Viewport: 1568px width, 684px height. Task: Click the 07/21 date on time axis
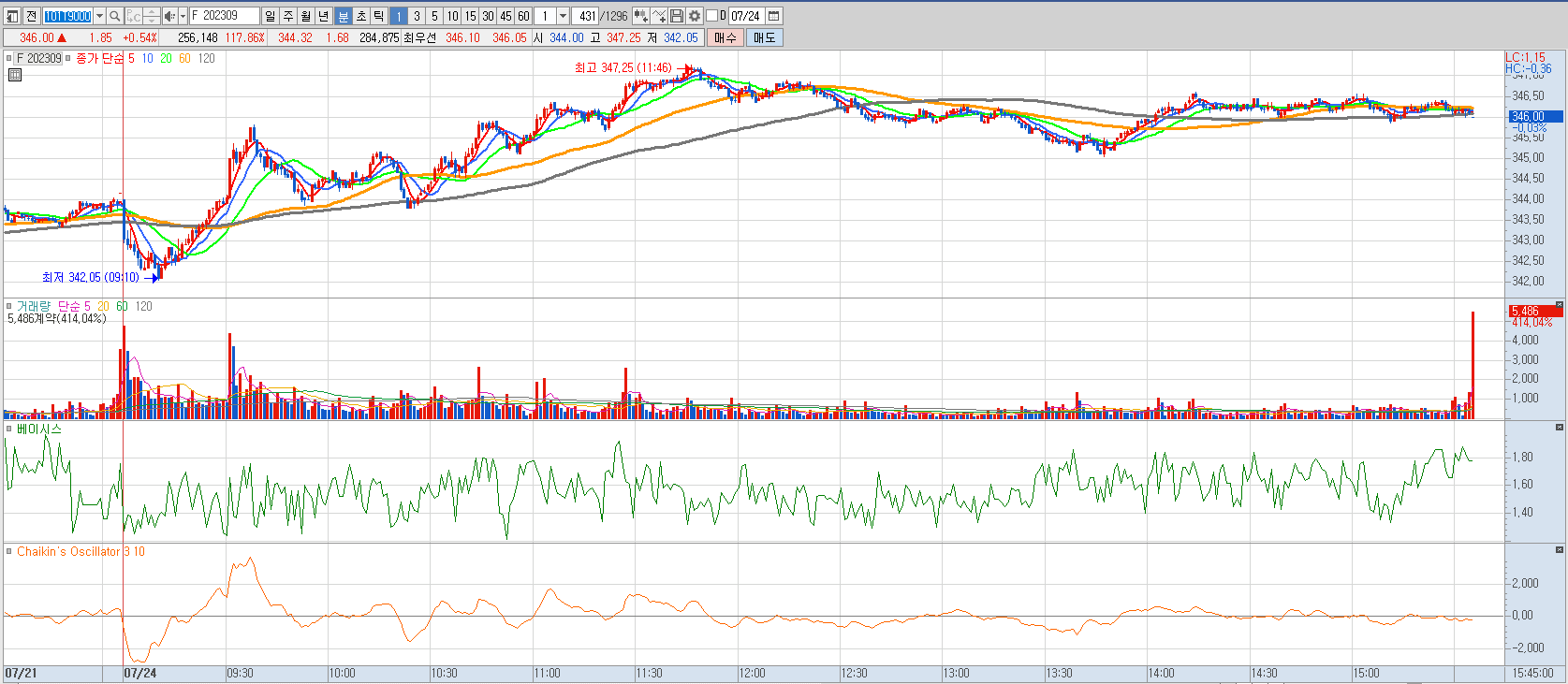[x=21, y=673]
